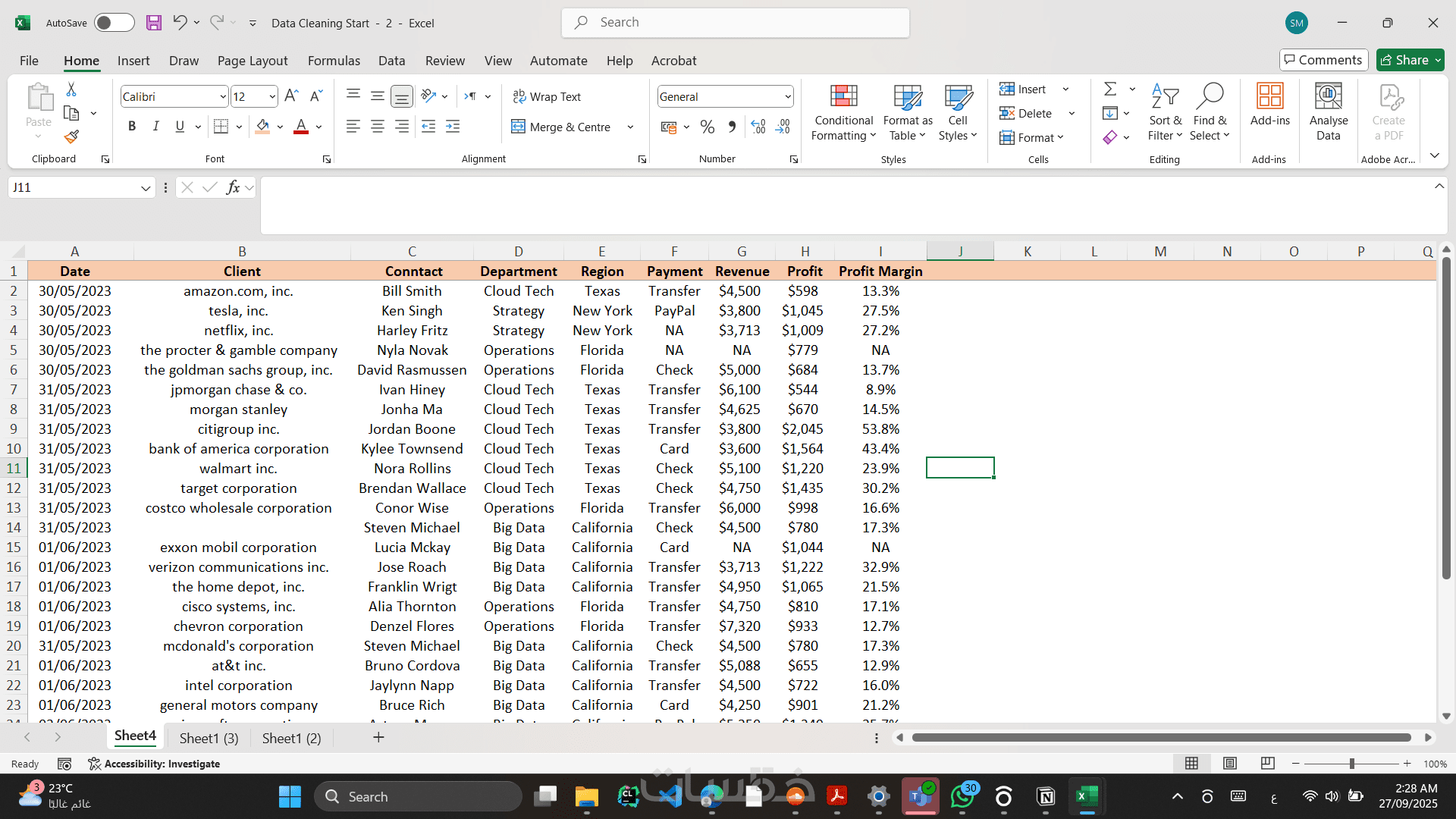
Task: Expand the font name Calibri dropdown
Action: (223, 97)
